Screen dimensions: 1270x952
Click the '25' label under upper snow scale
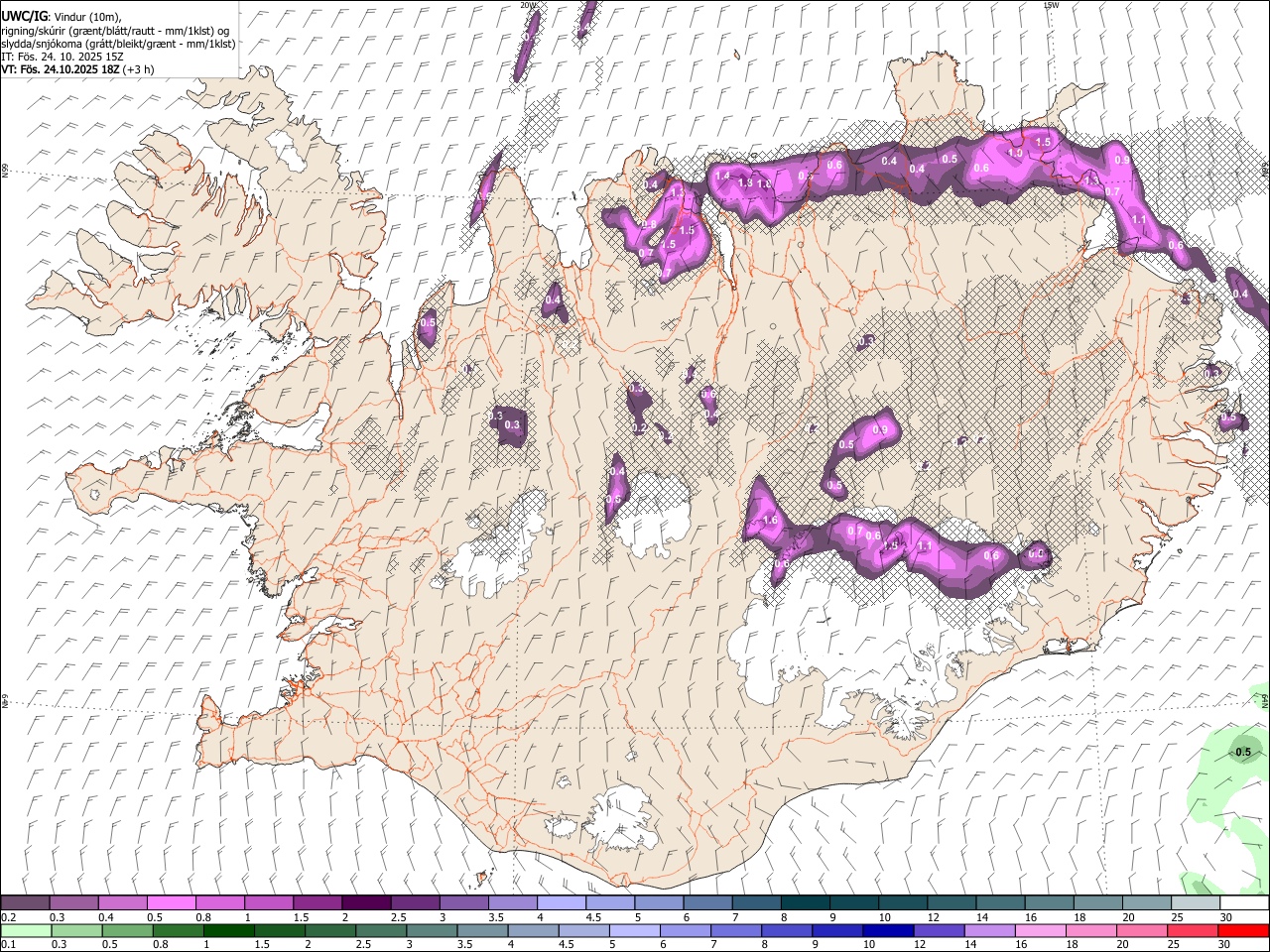(1176, 917)
